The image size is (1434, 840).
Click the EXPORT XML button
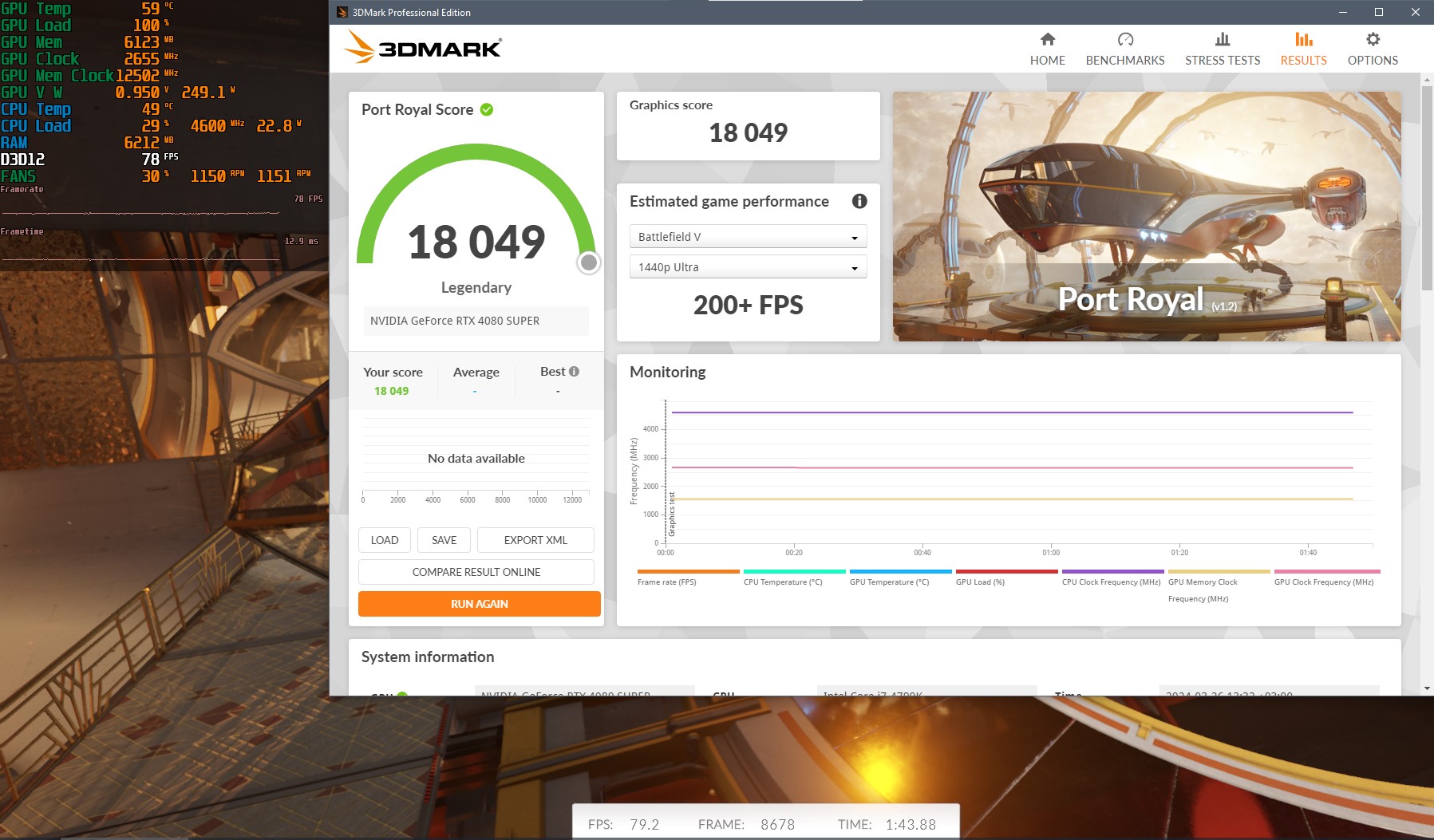click(535, 540)
